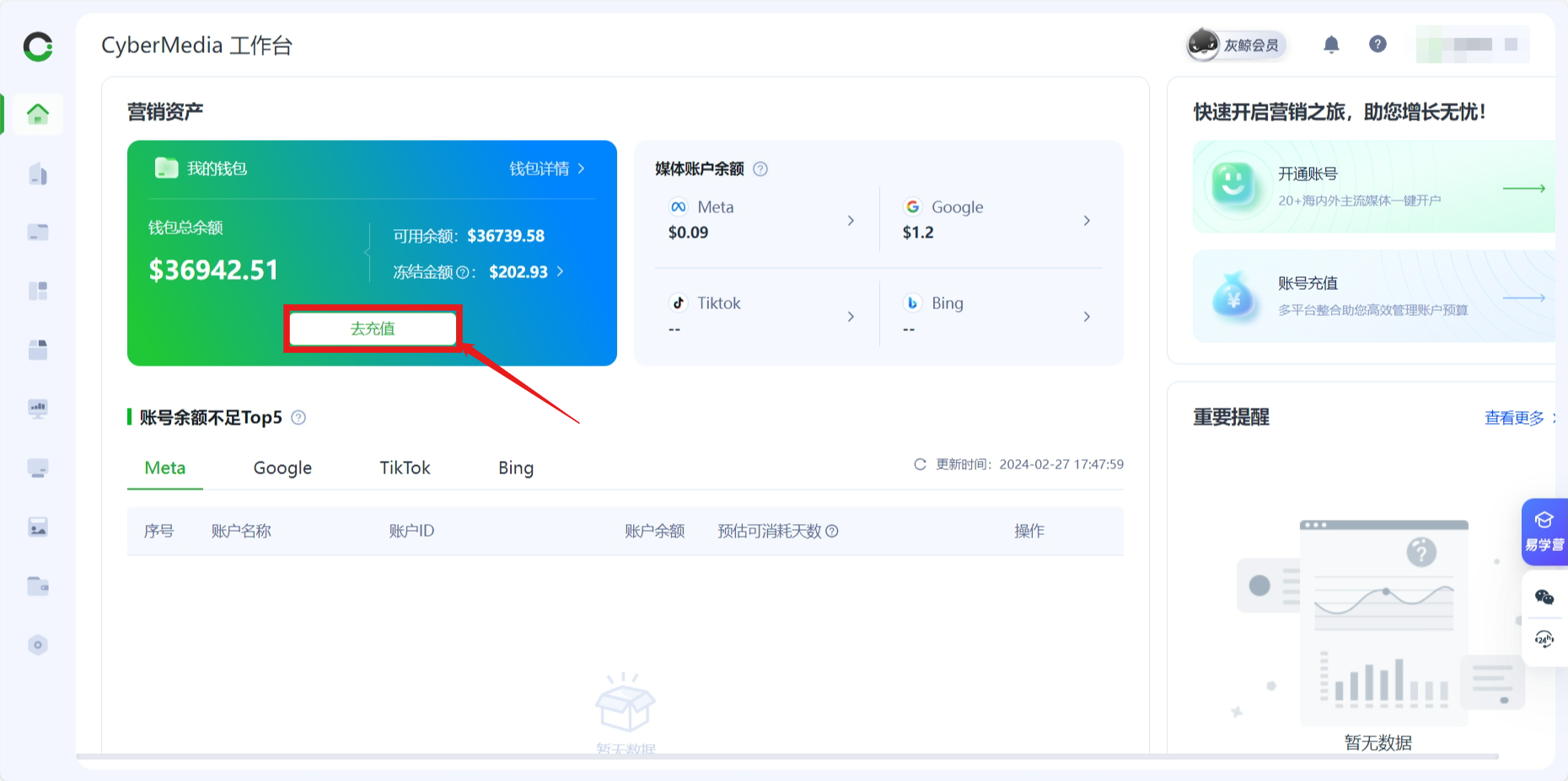This screenshot has width=1568, height=781.
Task: Expand the Google account balance chevron
Action: [1087, 221]
